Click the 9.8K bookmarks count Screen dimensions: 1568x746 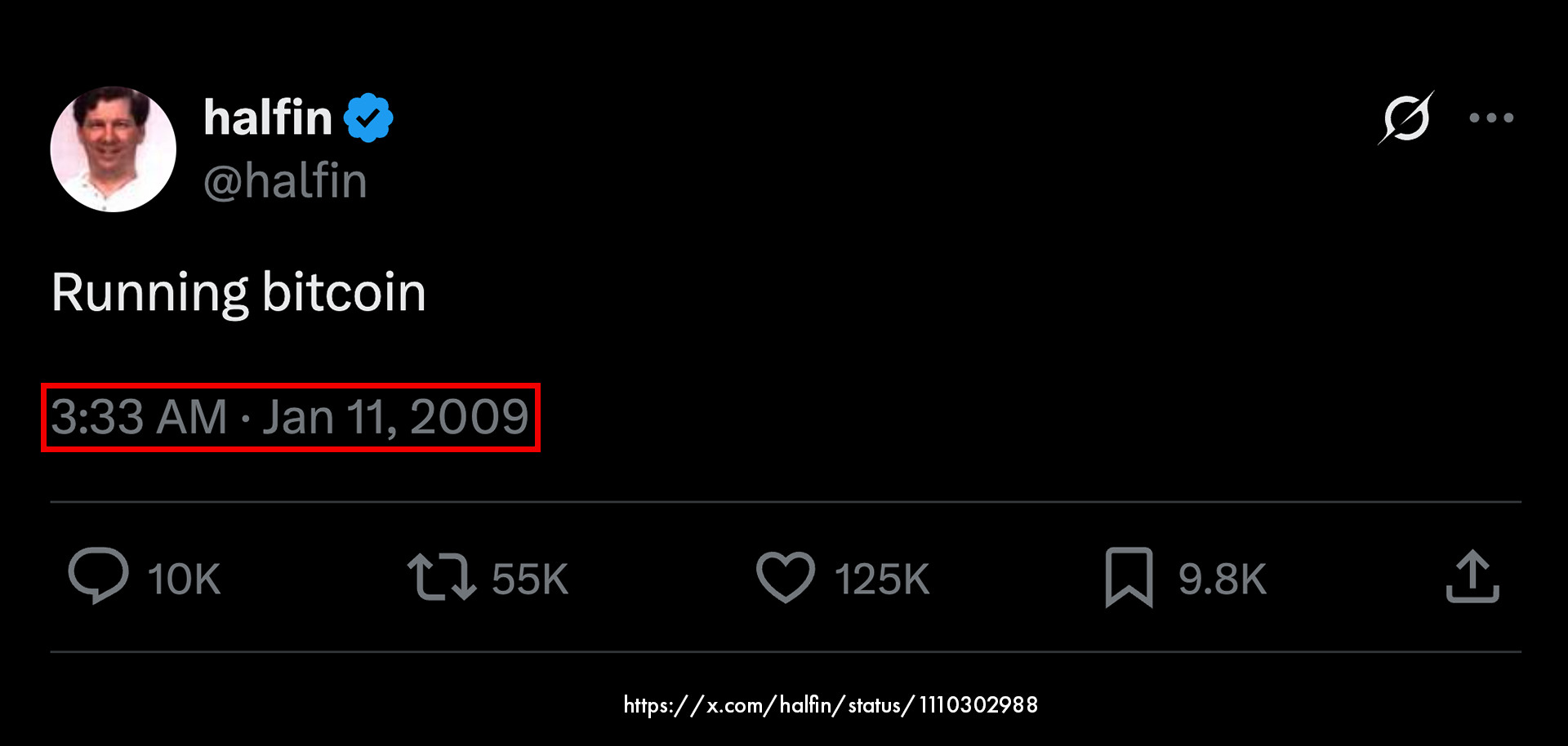[1222, 579]
